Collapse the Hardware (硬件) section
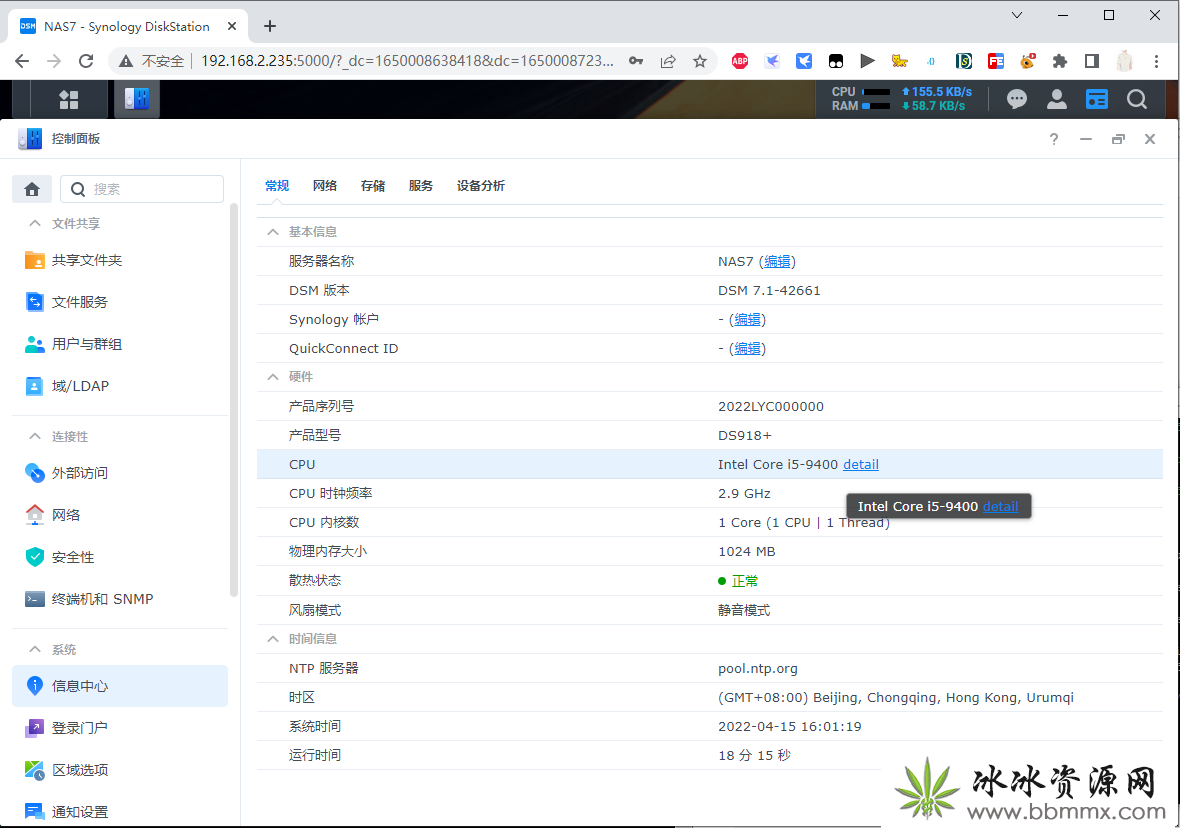The image size is (1180, 828). point(272,377)
